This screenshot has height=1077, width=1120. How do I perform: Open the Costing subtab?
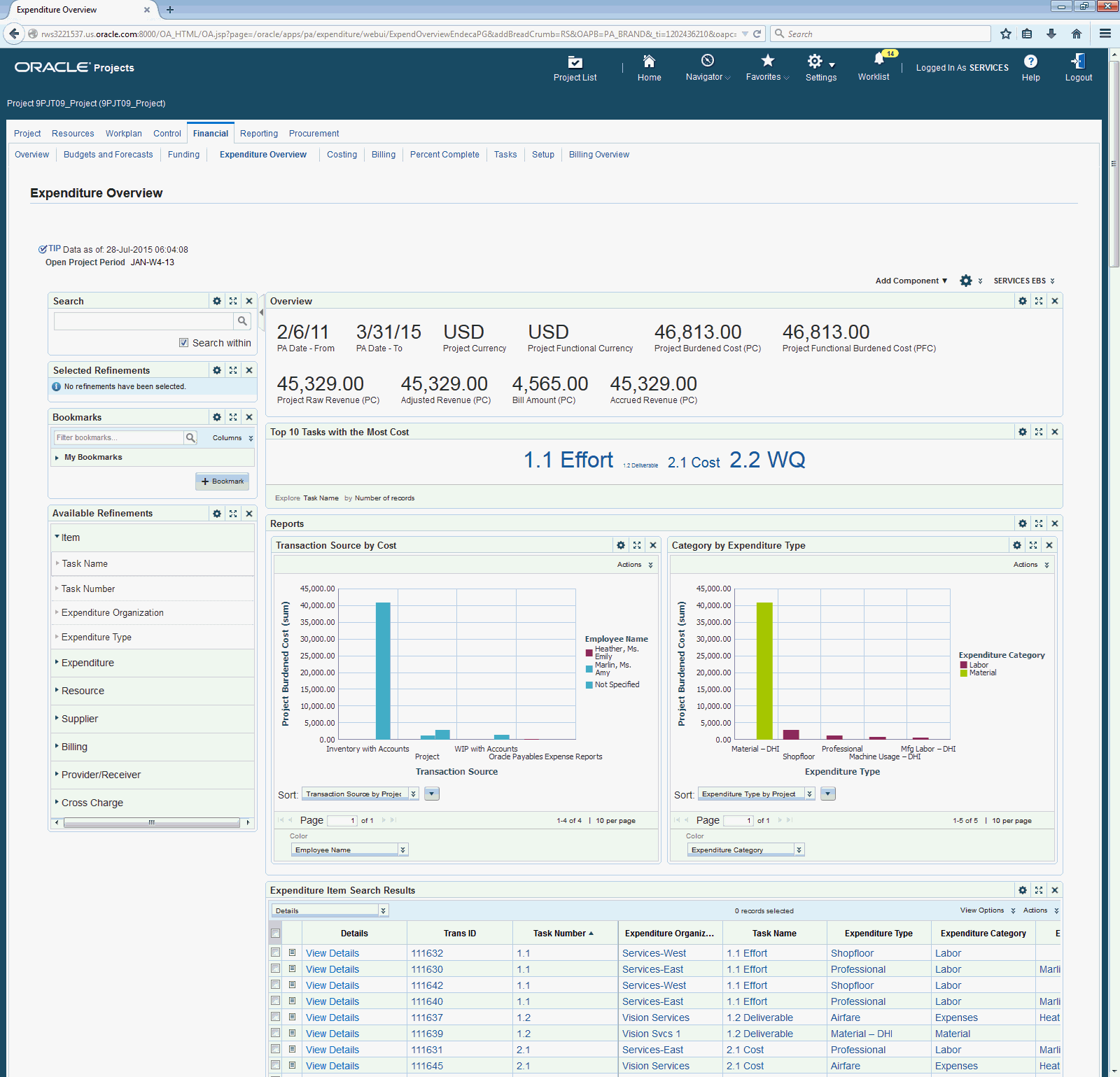point(342,155)
